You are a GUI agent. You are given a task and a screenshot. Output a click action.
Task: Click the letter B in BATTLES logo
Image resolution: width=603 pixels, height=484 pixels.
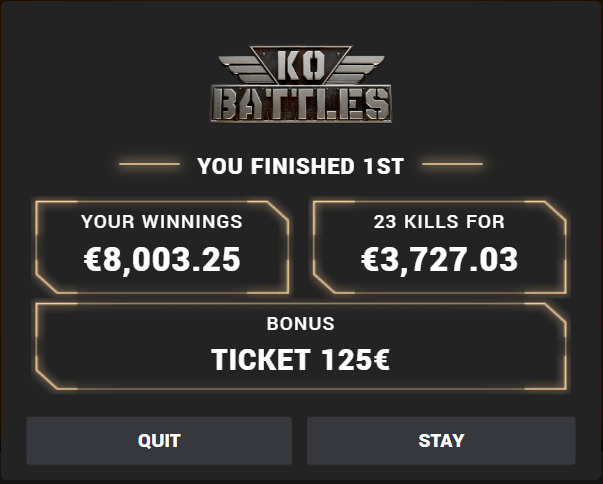(224, 104)
